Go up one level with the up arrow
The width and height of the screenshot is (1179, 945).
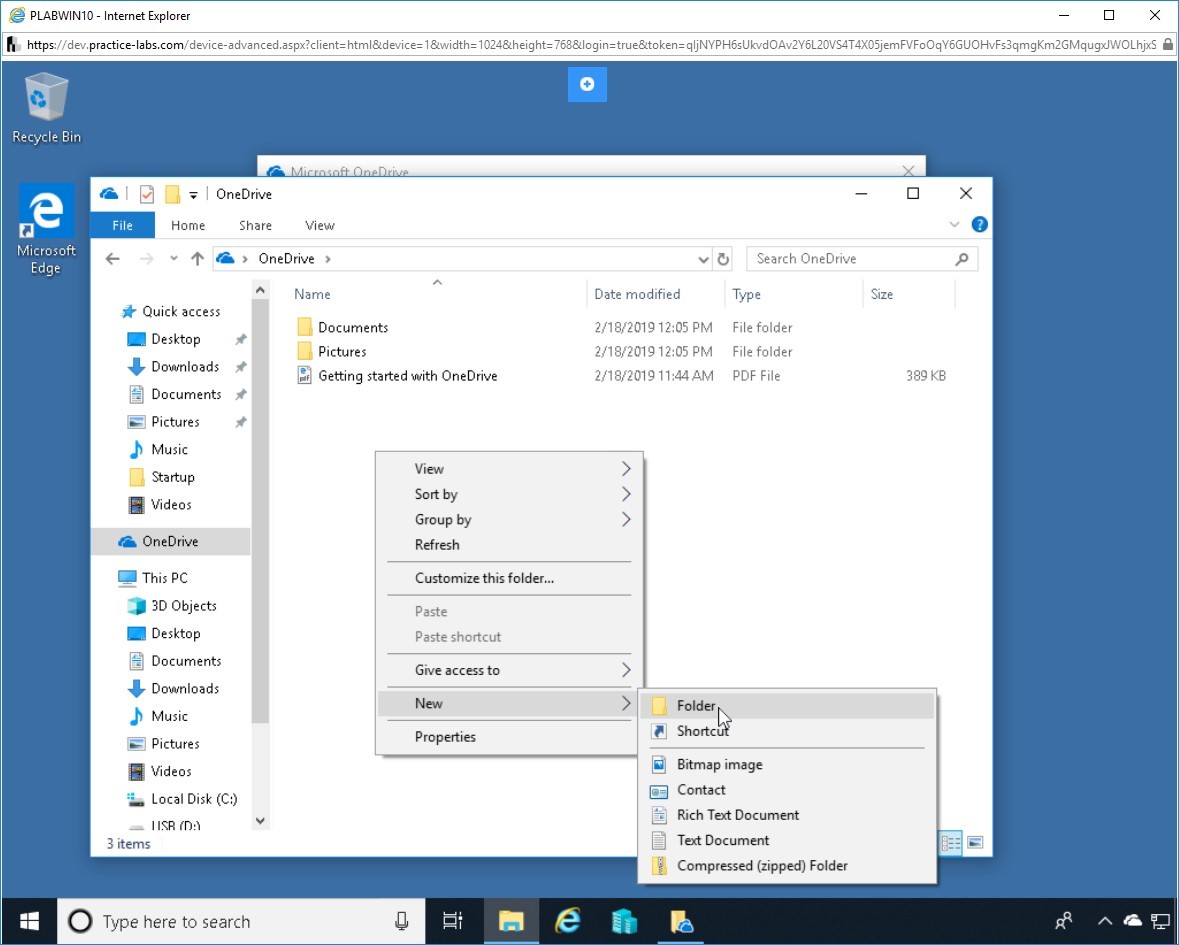[x=197, y=259]
